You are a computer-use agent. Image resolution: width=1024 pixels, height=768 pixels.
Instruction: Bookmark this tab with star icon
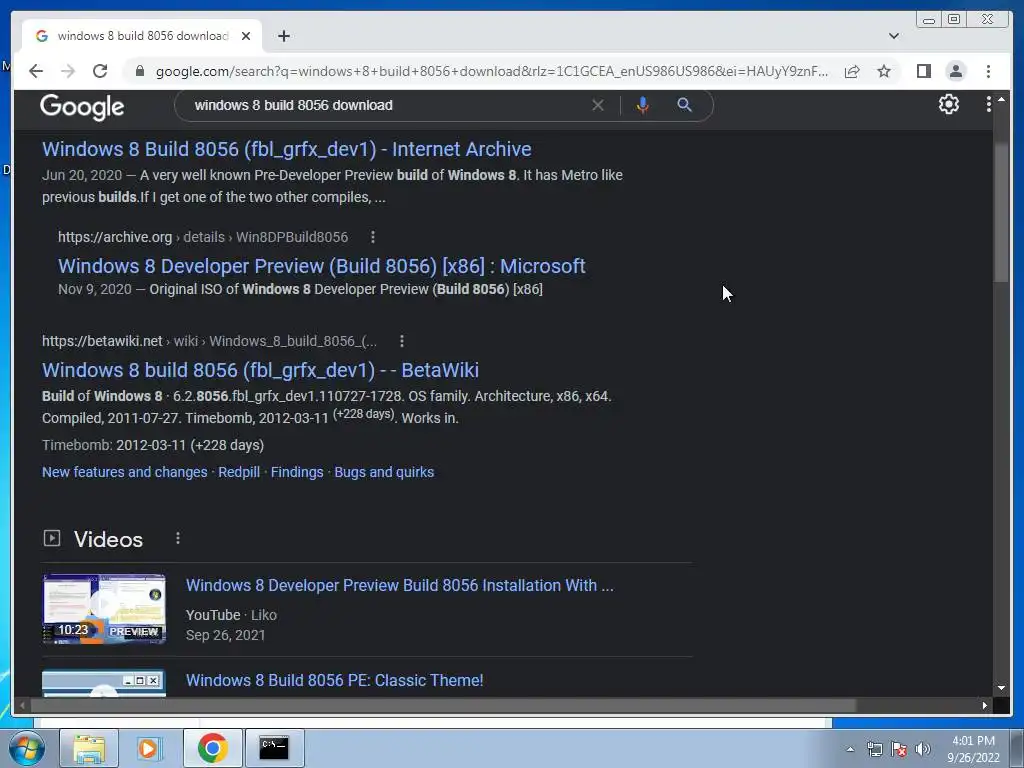click(x=884, y=71)
